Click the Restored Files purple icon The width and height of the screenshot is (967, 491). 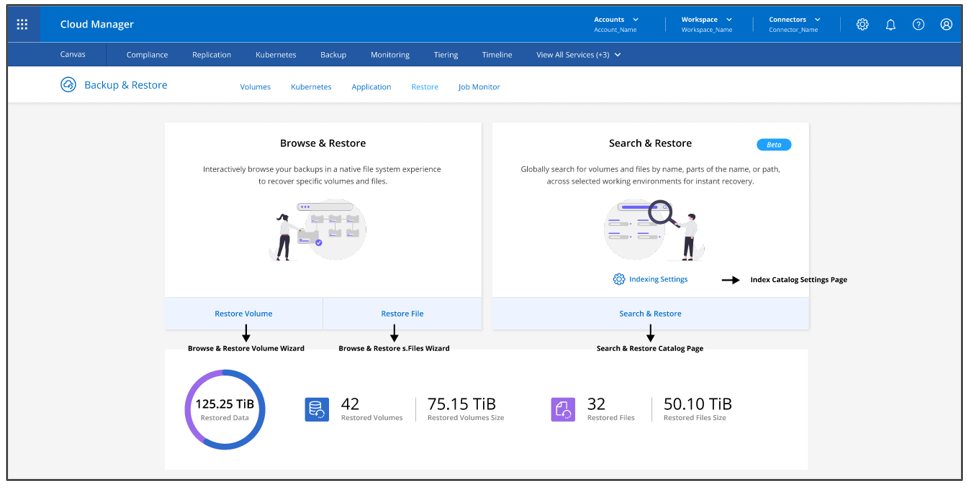[563, 408]
